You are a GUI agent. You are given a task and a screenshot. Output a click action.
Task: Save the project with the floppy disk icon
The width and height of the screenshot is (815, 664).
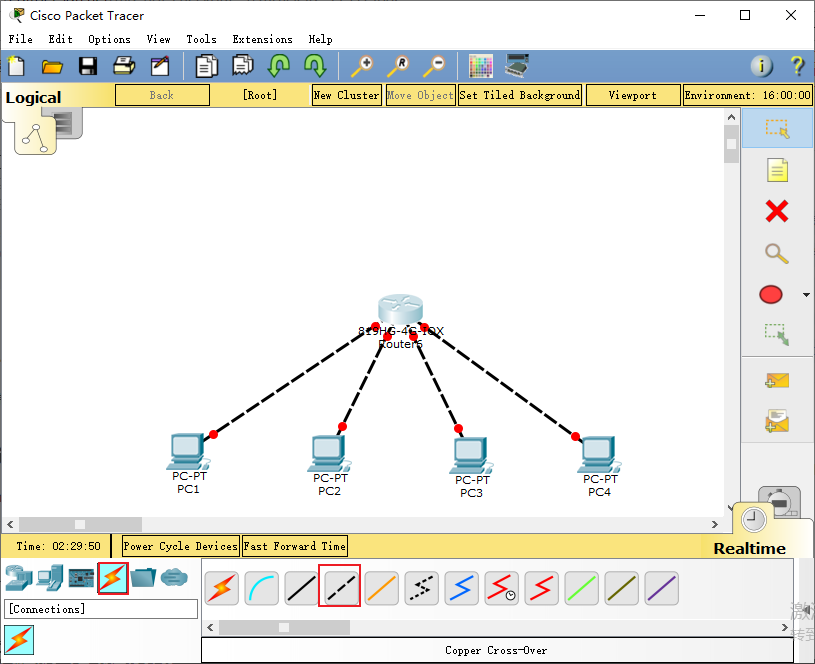point(88,67)
